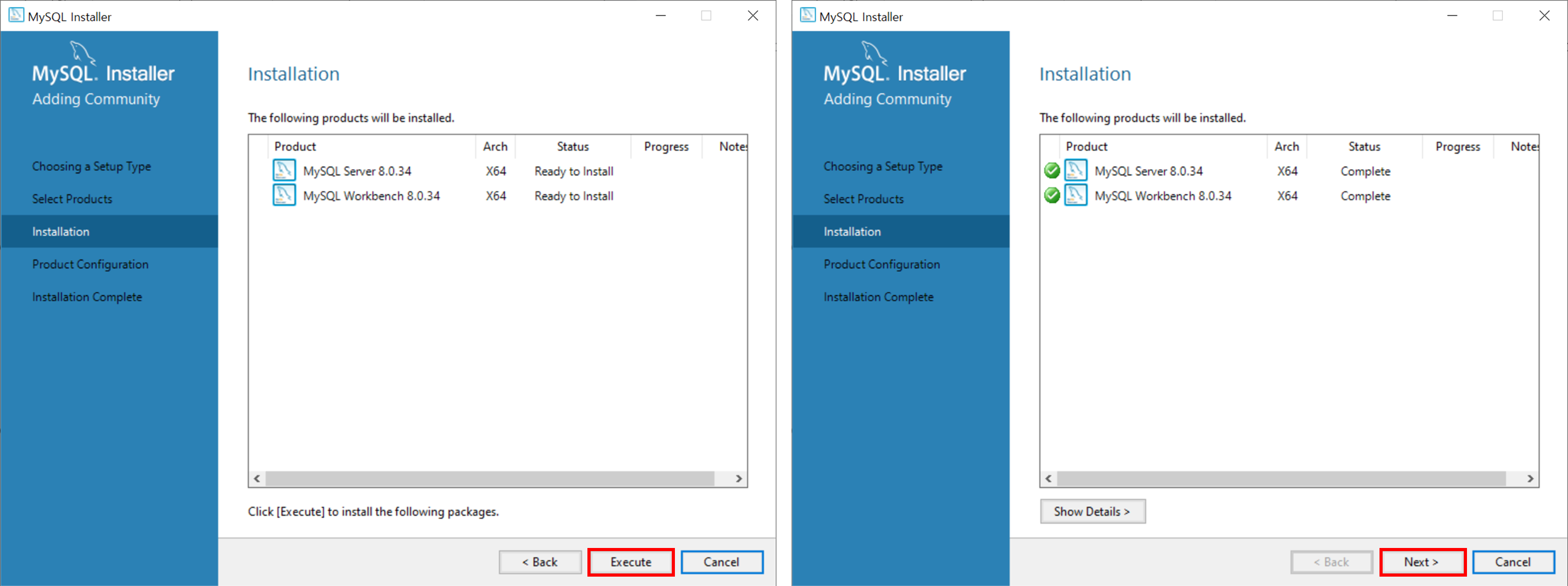Viewport: 1568px width, 586px height.
Task: Click 'Complete' status of MySQL Workbench row
Action: click(x=1365, y=196)
